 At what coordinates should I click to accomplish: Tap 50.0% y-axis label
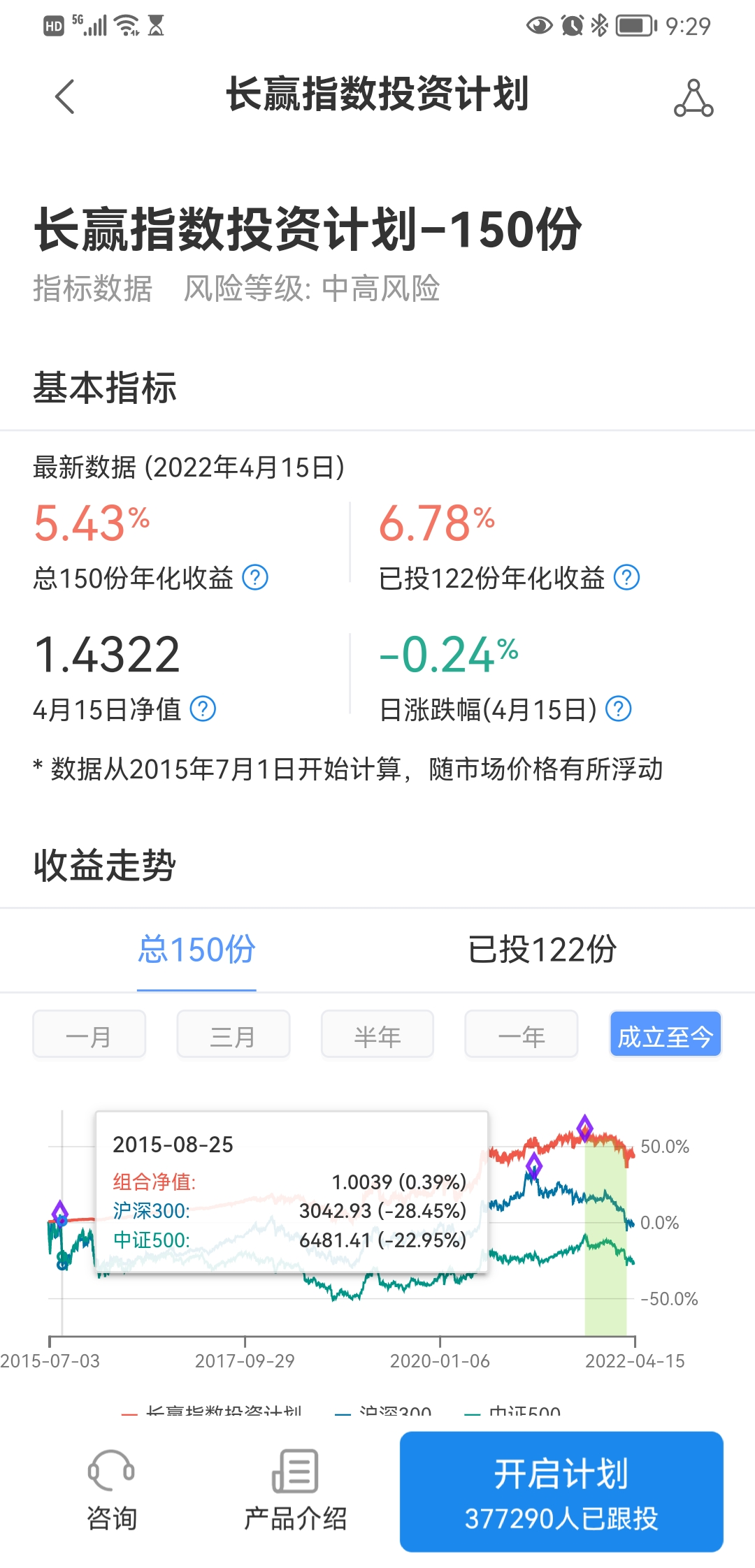pyautogui.click(x=665, y=1147)
